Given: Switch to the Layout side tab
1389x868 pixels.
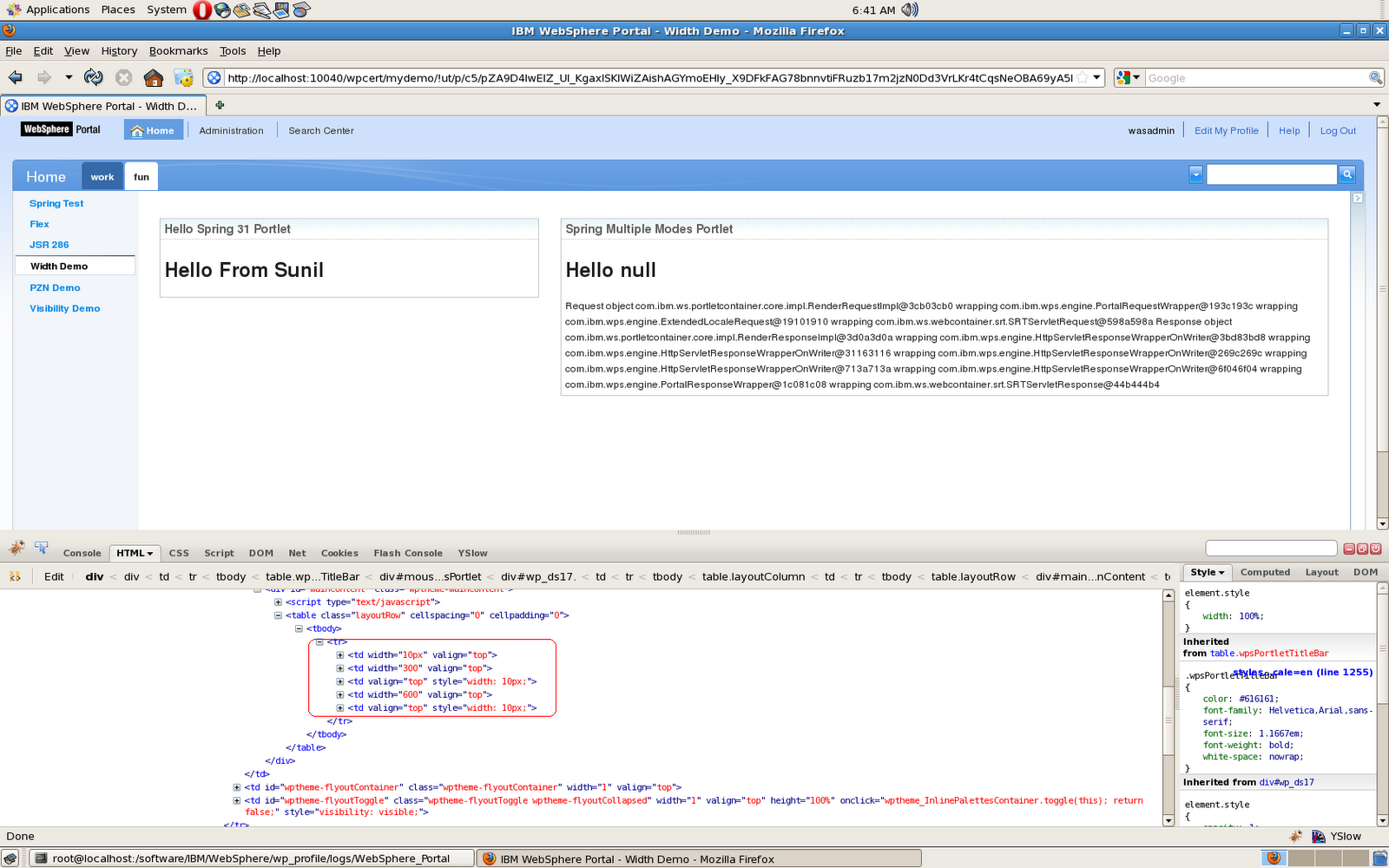Looking at the screenshot, I should tap(1321, 572).
